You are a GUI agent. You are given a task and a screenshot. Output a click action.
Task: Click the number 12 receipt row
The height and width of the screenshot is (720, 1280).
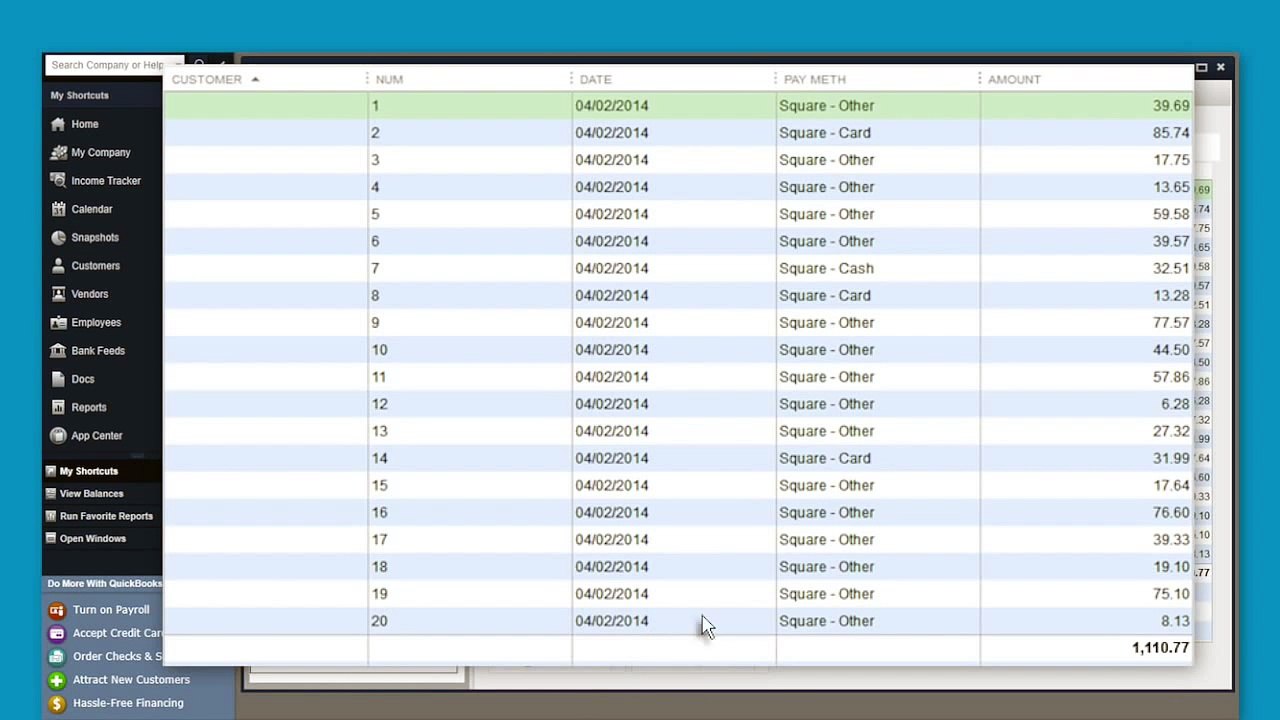[678, 404]
